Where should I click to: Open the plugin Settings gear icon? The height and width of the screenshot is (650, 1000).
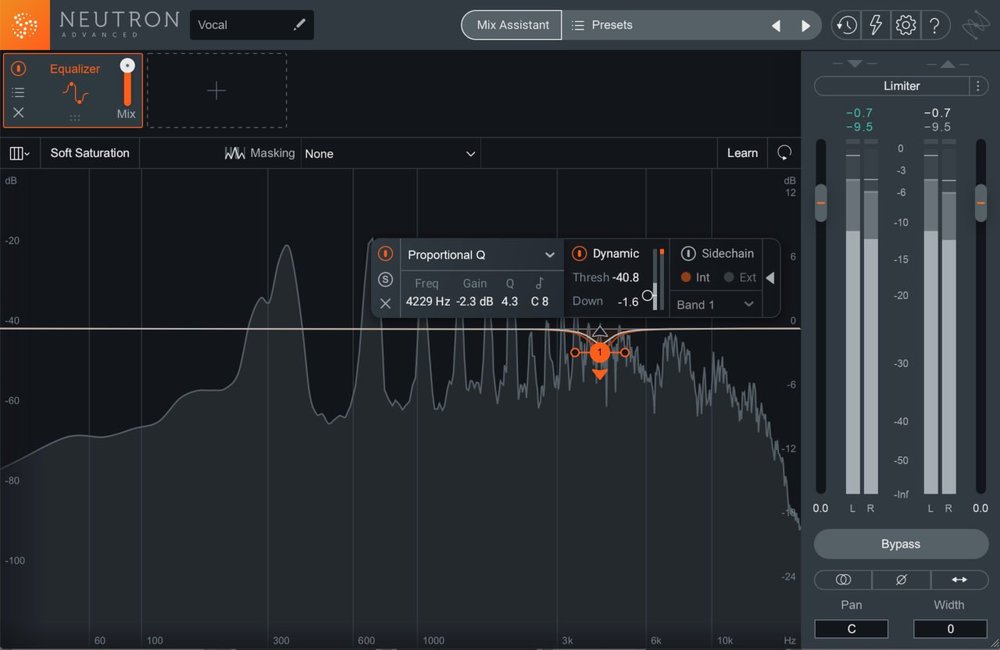(x=905, y=25)
